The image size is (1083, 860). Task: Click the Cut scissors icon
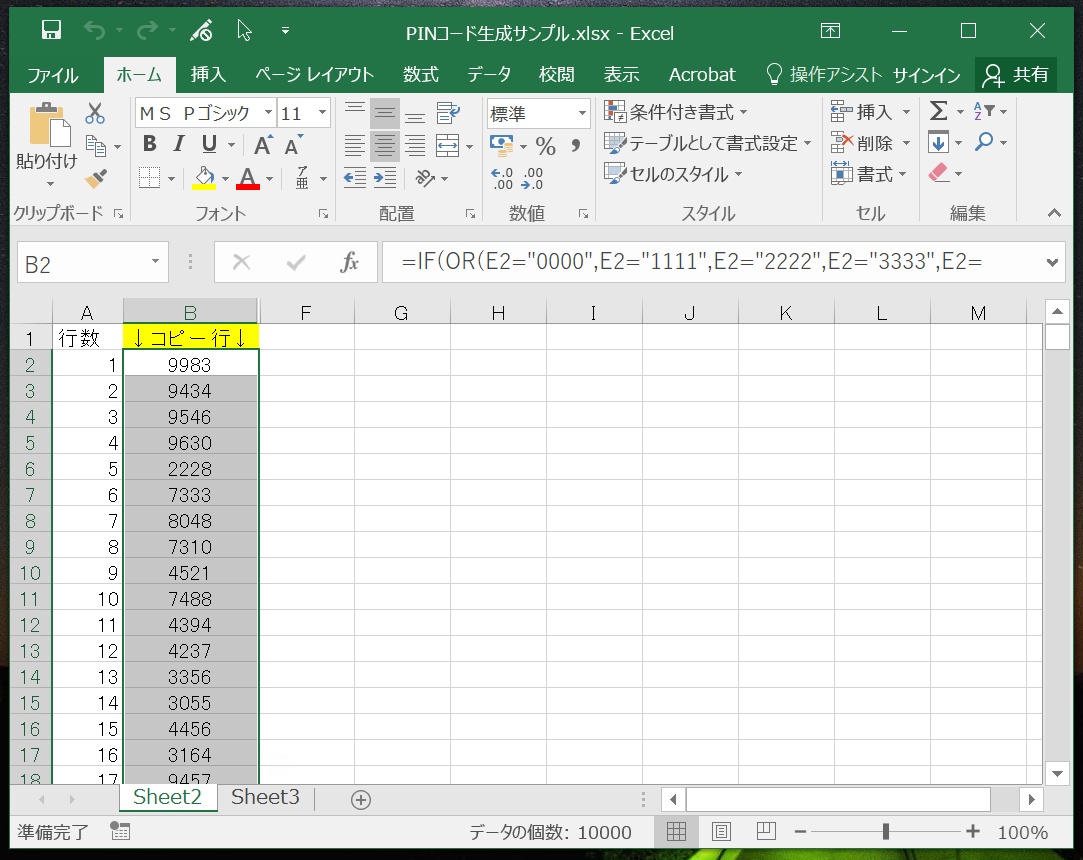[x=95, y=113]
